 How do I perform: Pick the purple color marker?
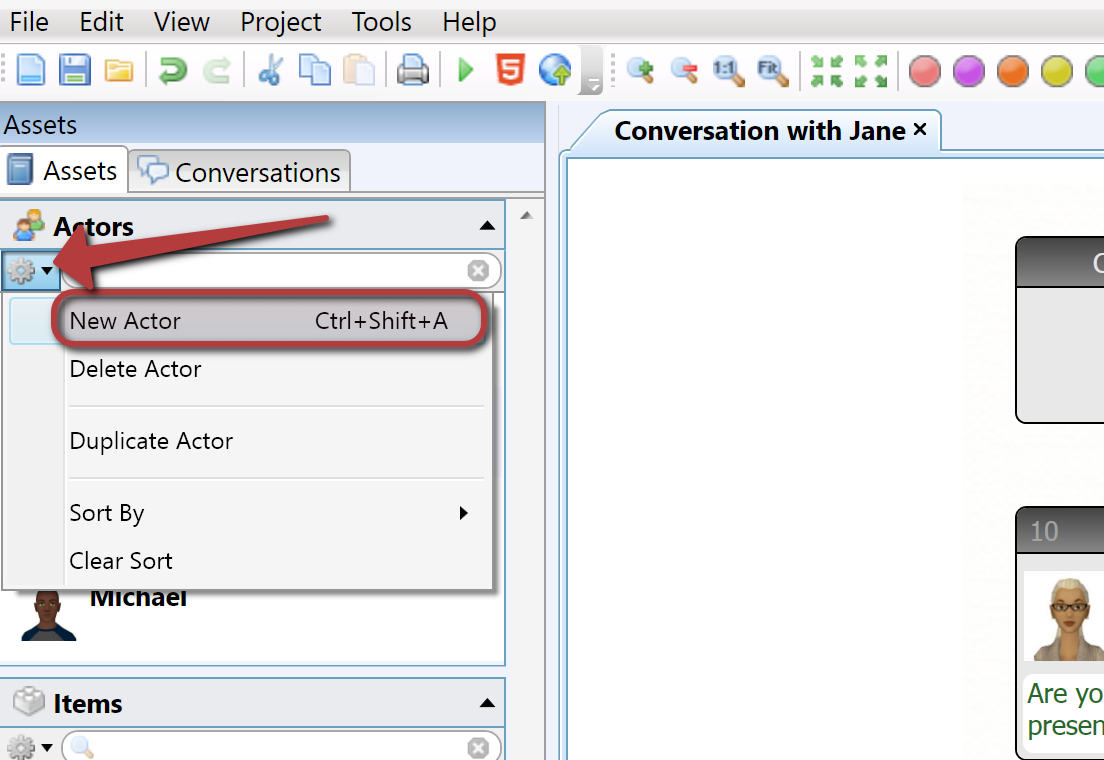[969, 71]
